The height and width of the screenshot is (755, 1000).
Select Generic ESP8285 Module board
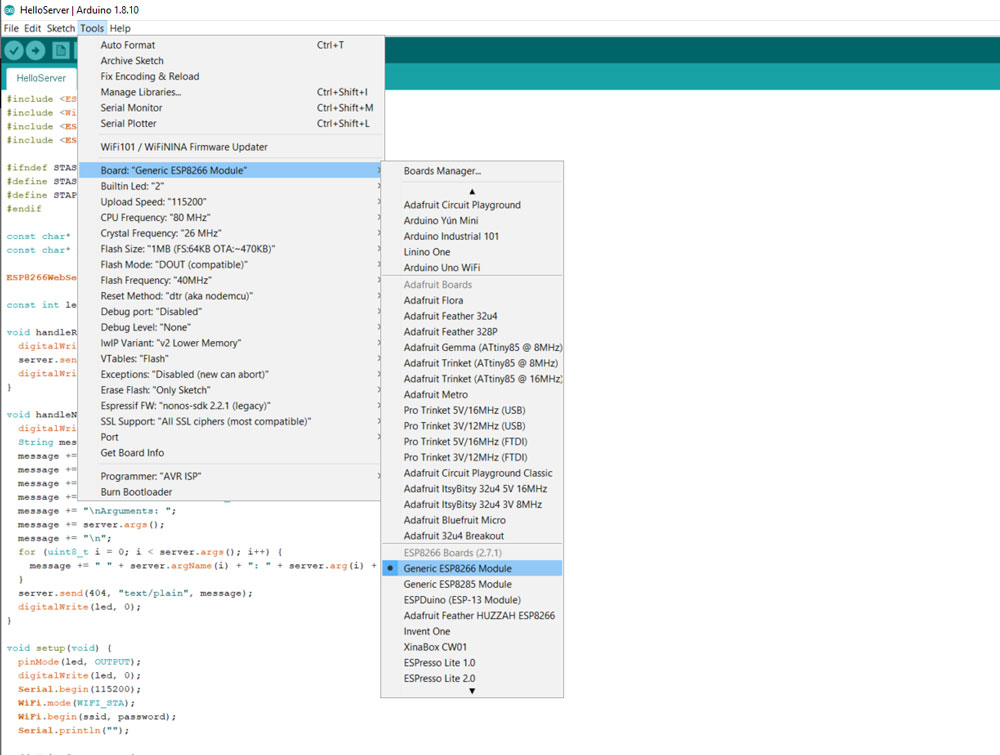(x=472, y=584)
